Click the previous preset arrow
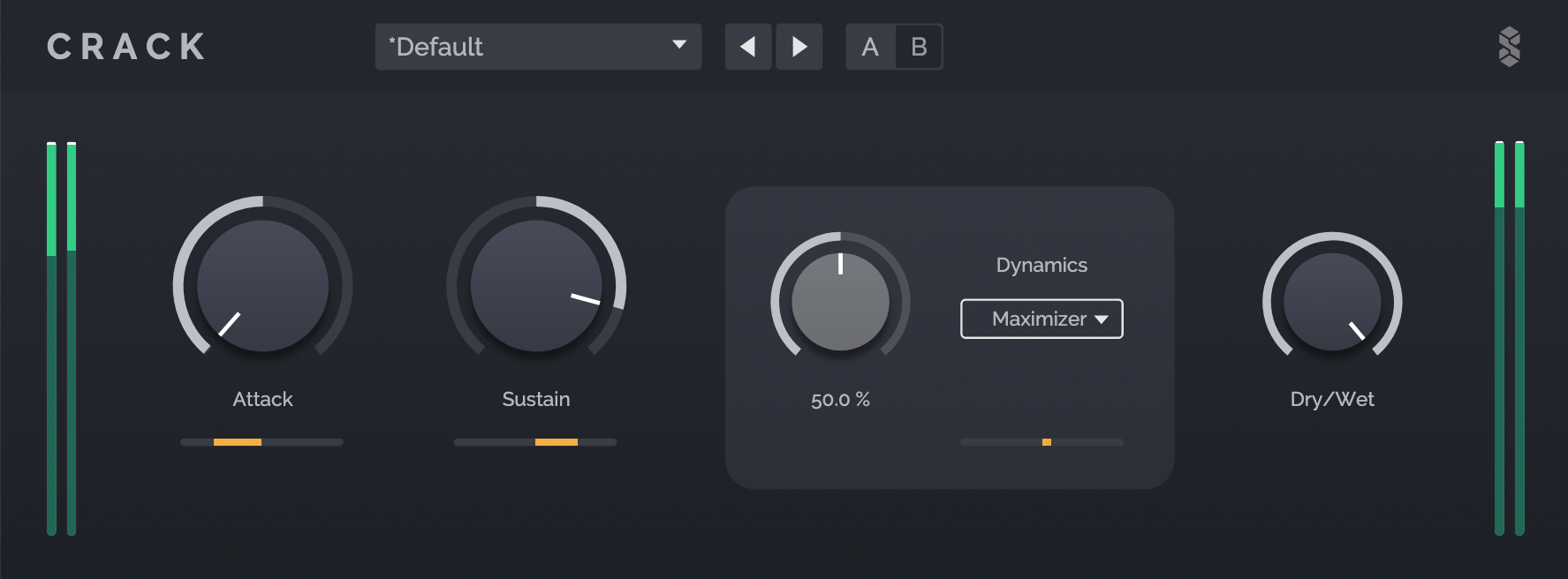This screenshot has height=579, width=1568. click(747, 47)
